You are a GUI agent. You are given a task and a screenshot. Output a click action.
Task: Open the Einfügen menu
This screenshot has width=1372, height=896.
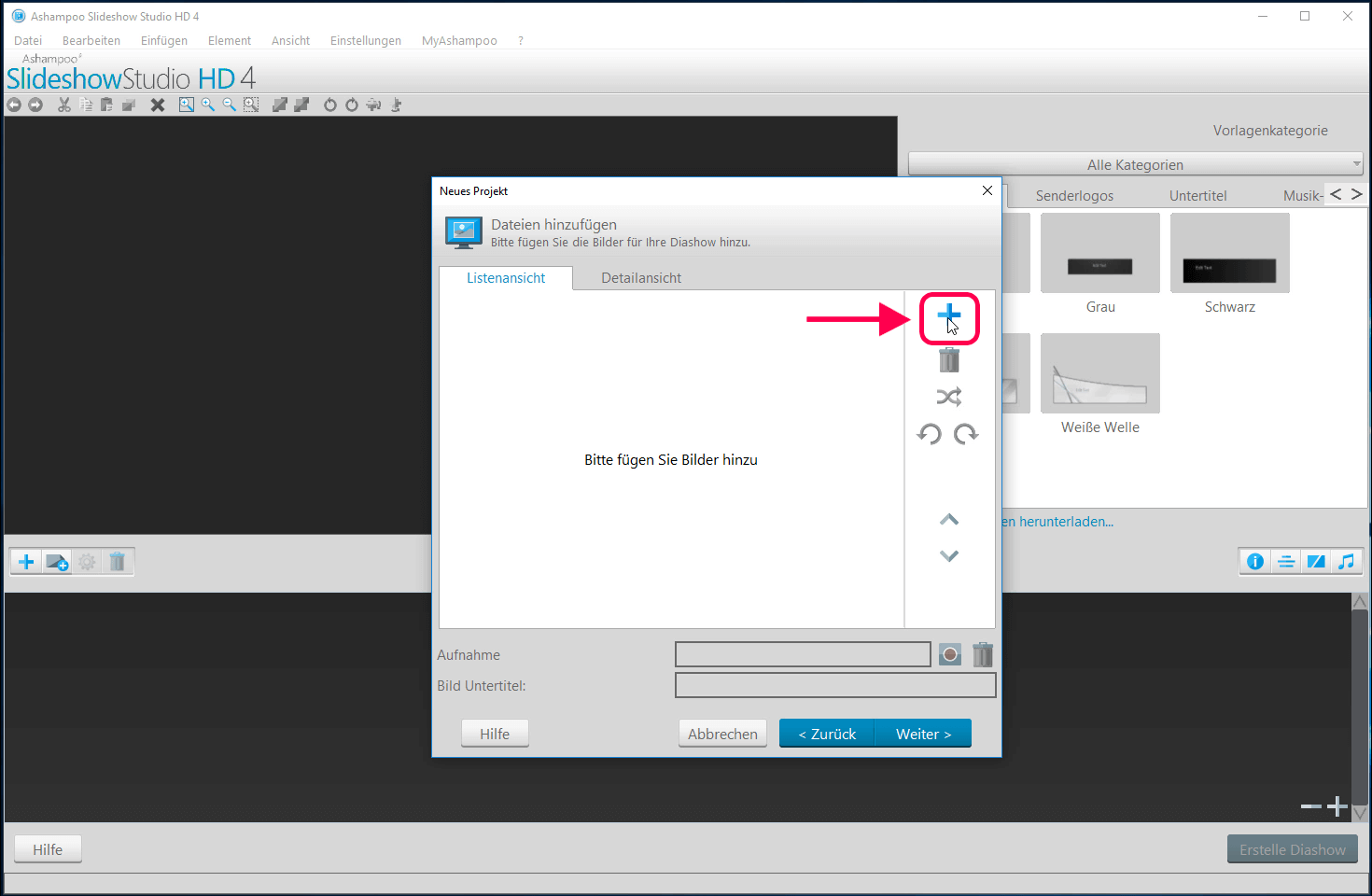click(x=164, y=40)
